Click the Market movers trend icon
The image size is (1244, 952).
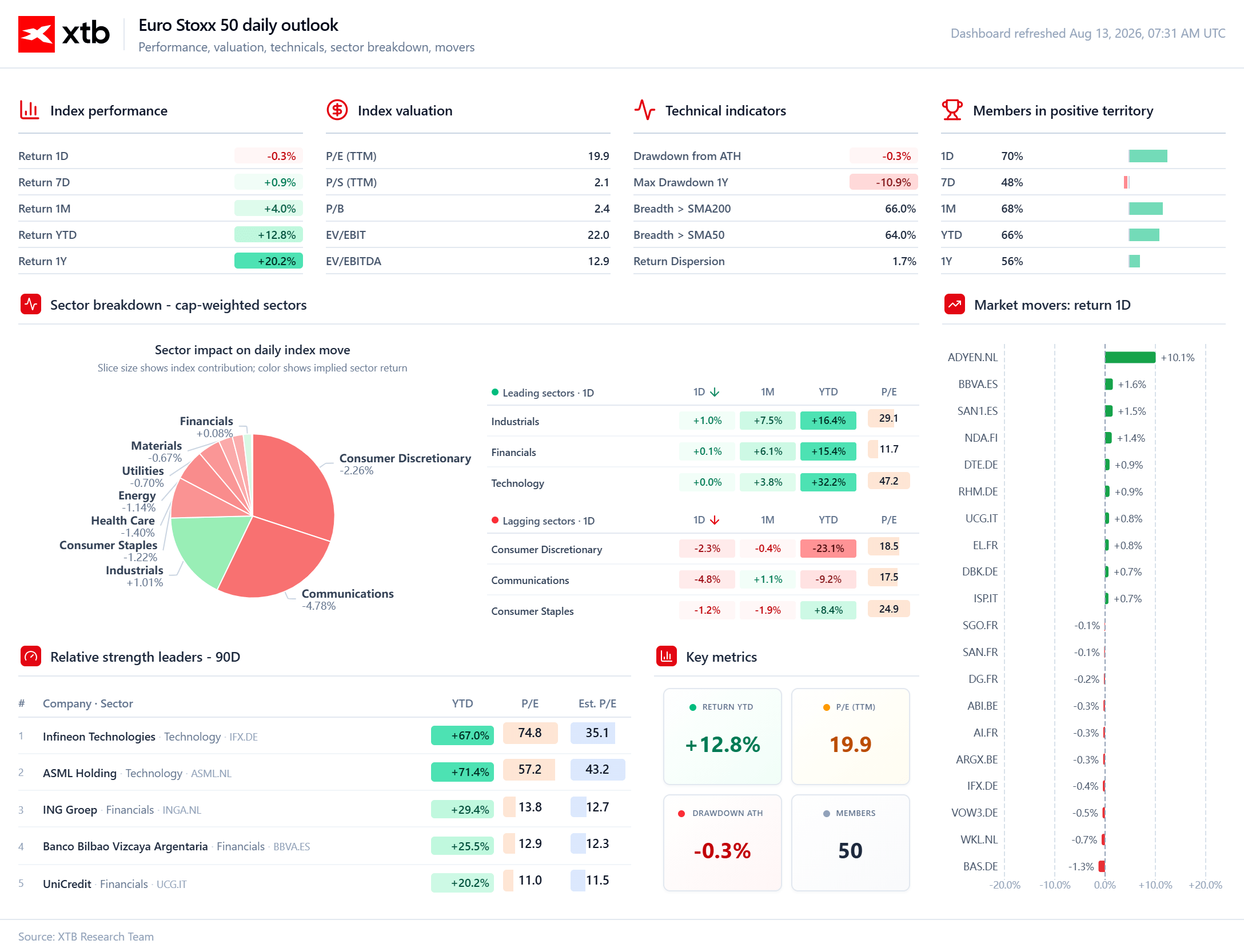point(955,305)
